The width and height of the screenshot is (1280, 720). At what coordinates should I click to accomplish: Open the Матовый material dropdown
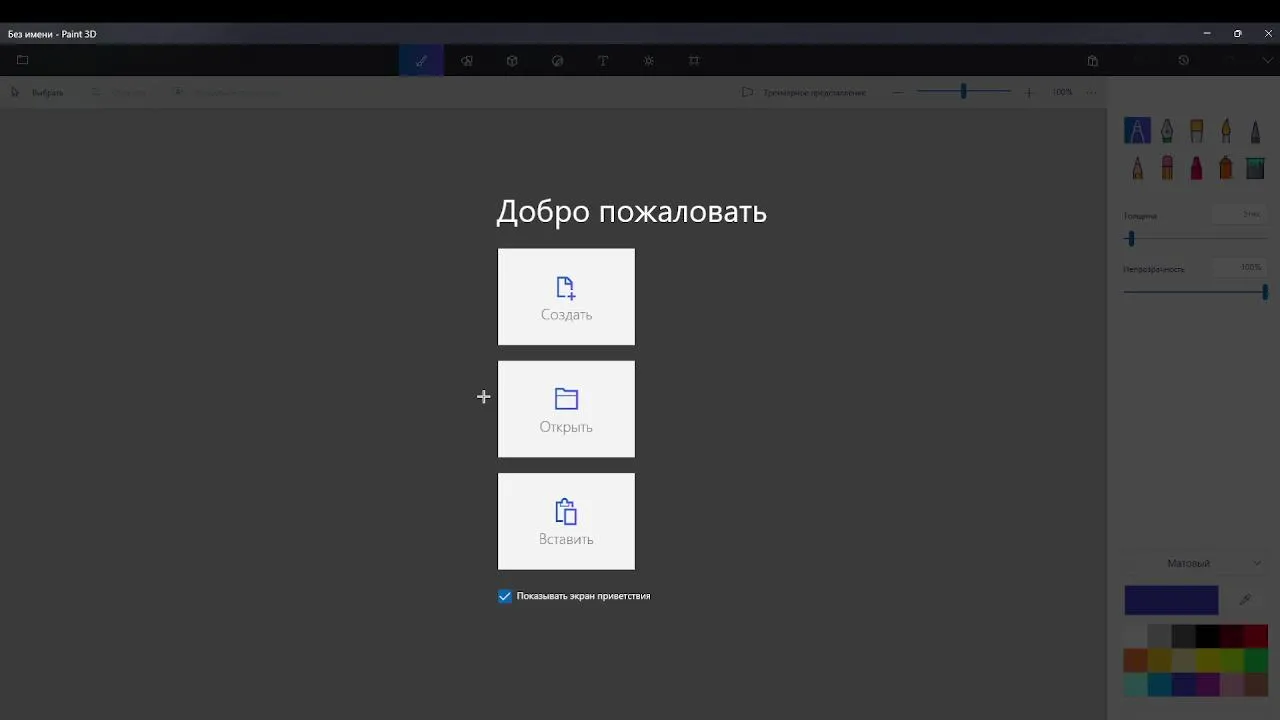pos(1196,563)
